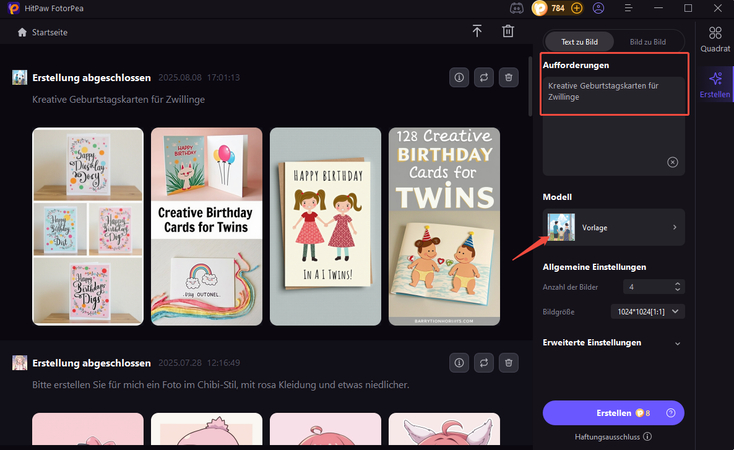Select the Erstellen sidebar item
The image size is (734, 450).
click(715, 85)
